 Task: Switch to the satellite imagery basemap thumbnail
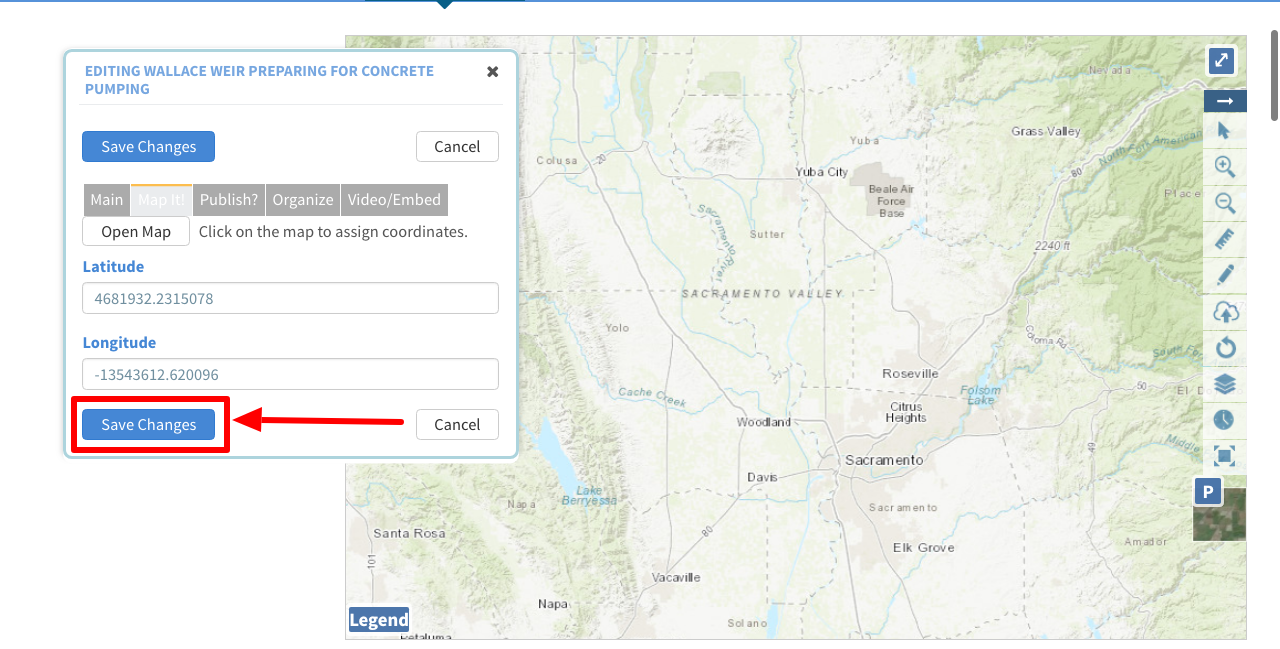coord(1220,514)
